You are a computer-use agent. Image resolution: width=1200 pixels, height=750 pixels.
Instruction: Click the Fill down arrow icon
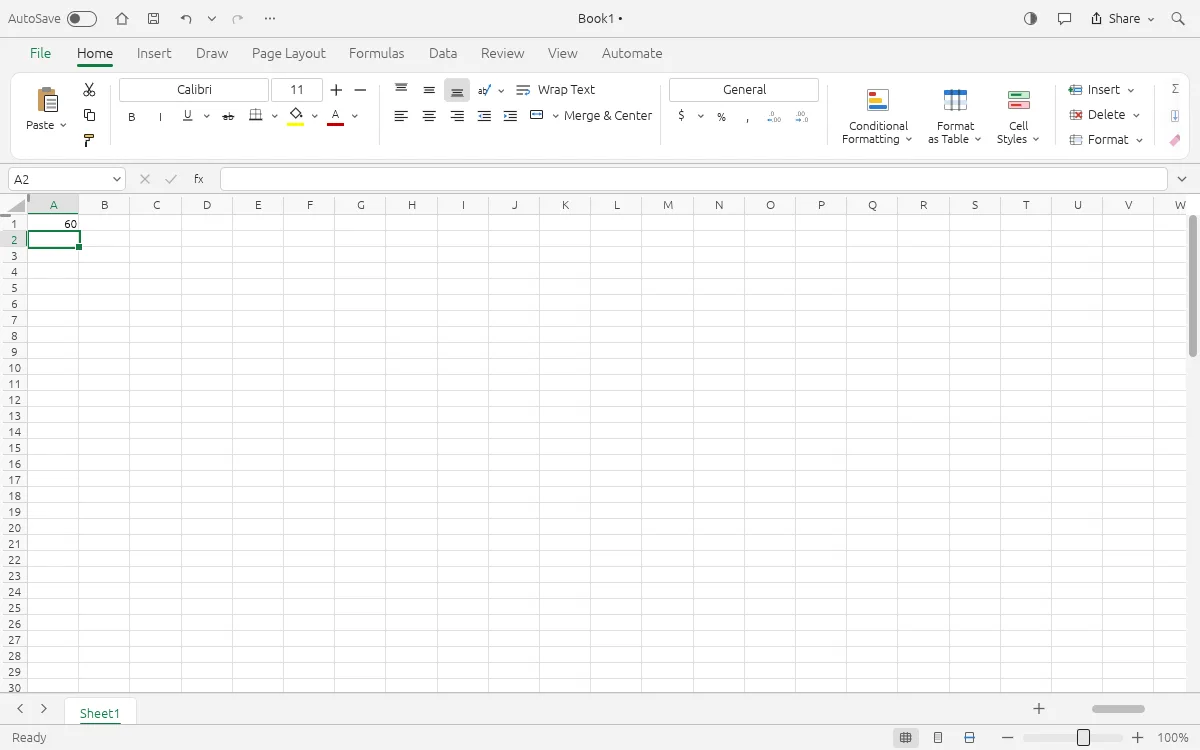pos(1175,115)
